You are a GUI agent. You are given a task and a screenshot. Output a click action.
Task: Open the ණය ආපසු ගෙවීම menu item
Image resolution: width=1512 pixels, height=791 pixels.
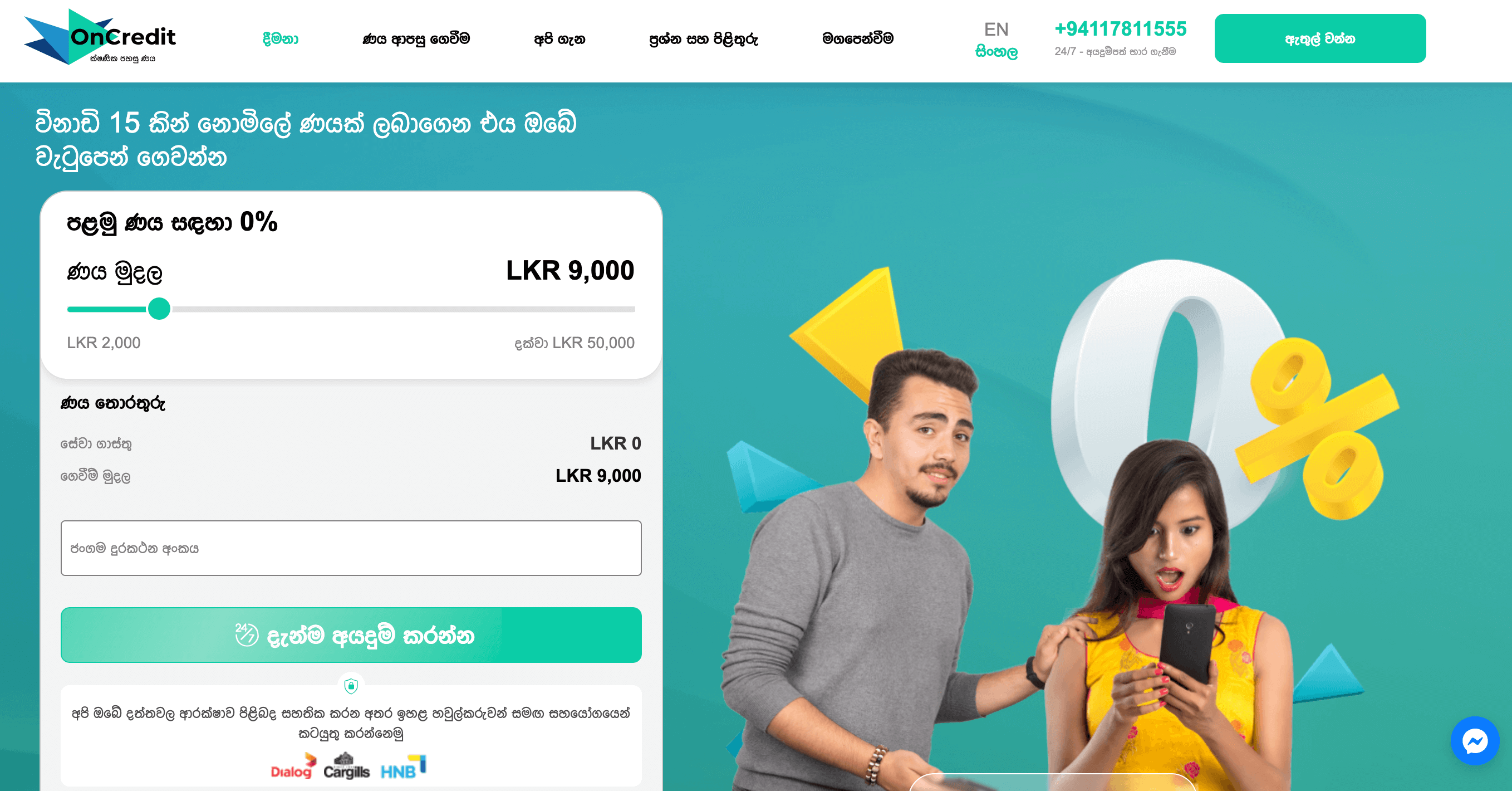(416, 39)
